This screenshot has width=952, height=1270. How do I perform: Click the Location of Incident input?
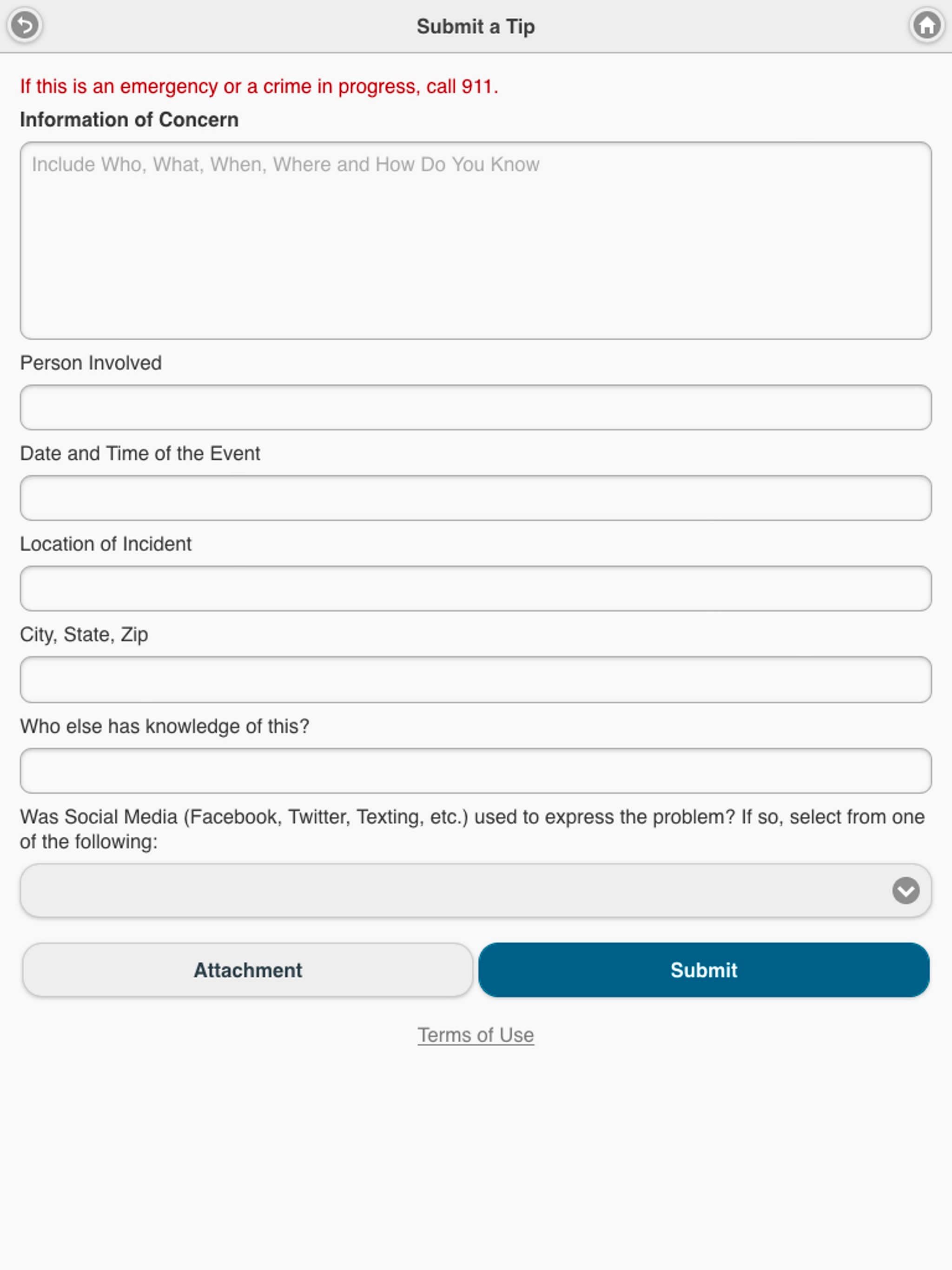(x=476, y=589)
